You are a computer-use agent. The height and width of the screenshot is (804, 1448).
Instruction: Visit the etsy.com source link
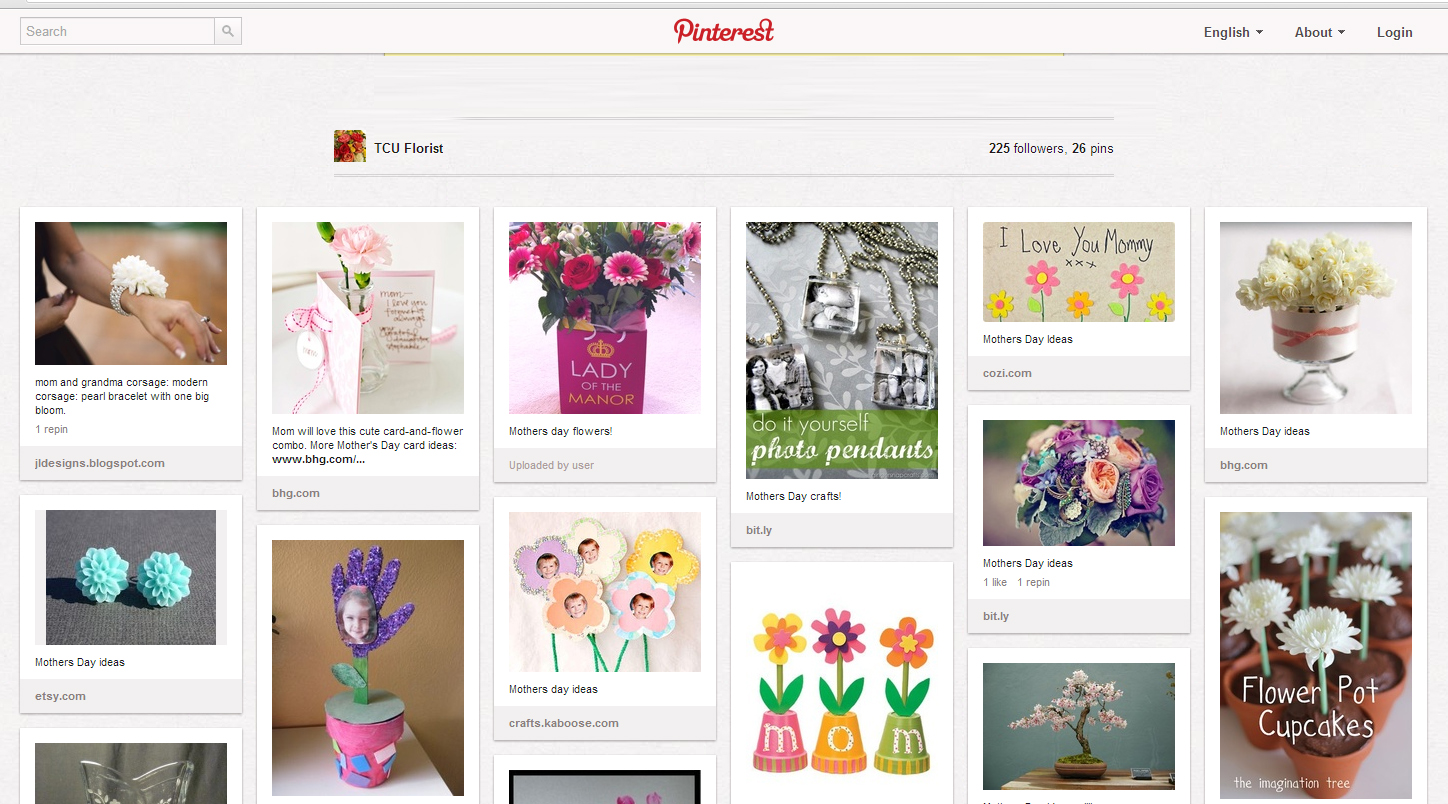coord(60,696)
